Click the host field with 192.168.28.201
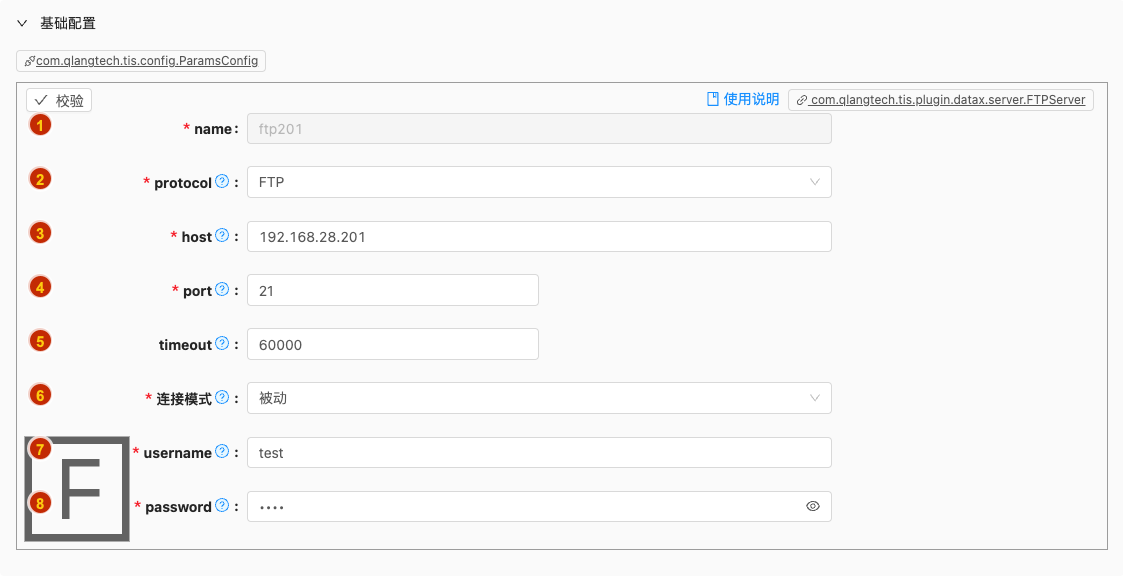Image resolution: width=1123 pixels, height=576 pixels. click(539, 236)
